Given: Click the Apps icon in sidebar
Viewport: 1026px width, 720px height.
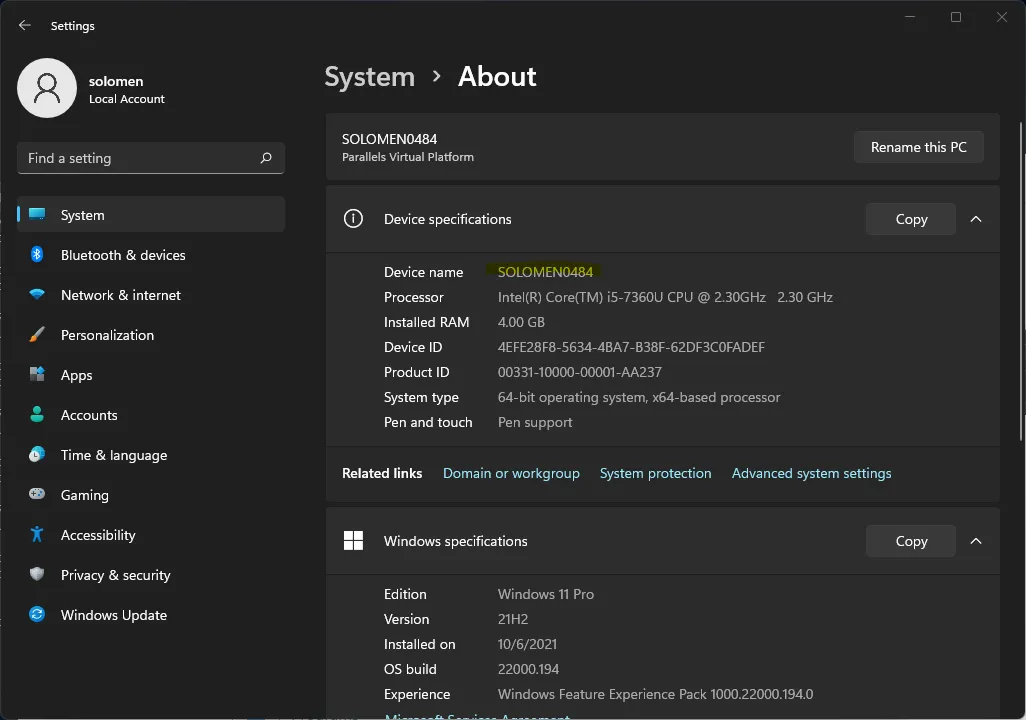Looking at the screenshot, I should pos(37,374).
